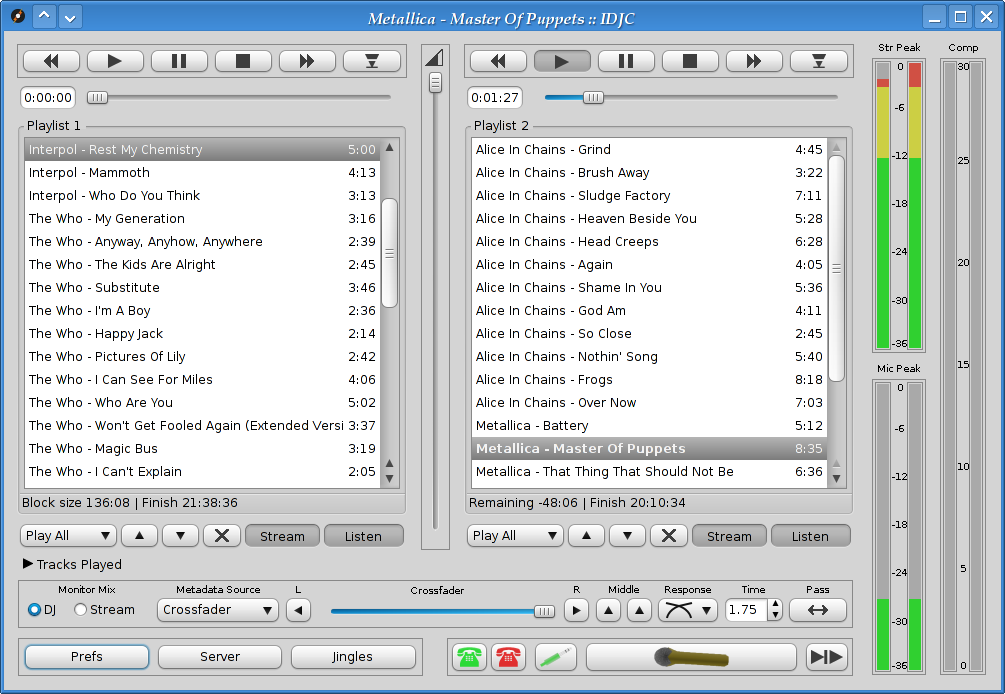Click the right player seek slider handle
The width and height of the screenshot is (1005, 694).
click(x=593, y=97)
